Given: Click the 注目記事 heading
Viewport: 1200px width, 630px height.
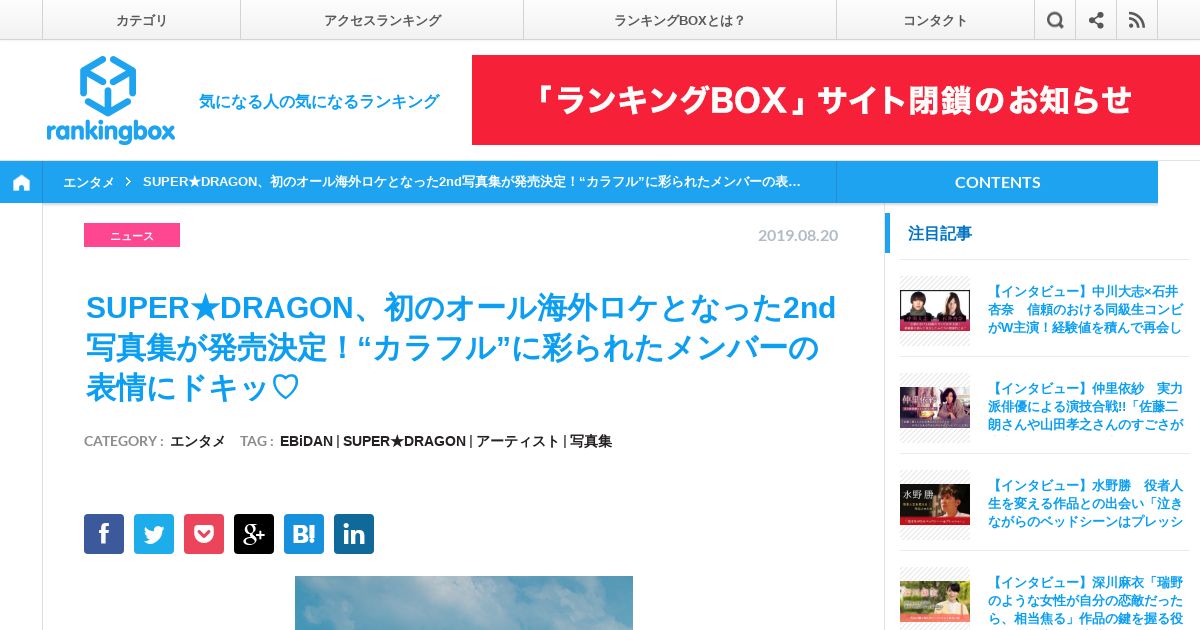Looking at the screenshot, I should [x=940, y=233].
